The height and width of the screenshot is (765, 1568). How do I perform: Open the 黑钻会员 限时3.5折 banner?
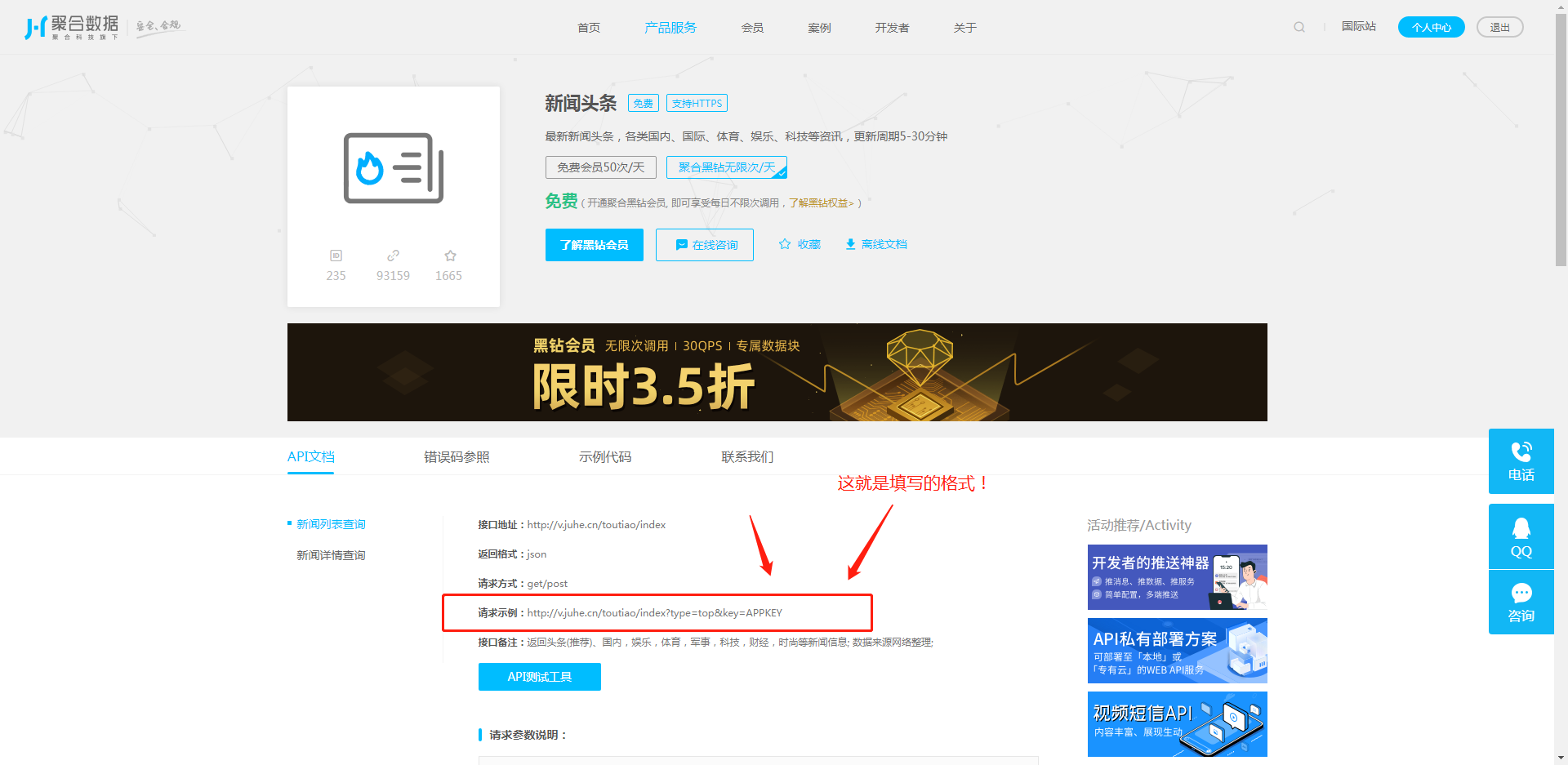pos(777,372)
